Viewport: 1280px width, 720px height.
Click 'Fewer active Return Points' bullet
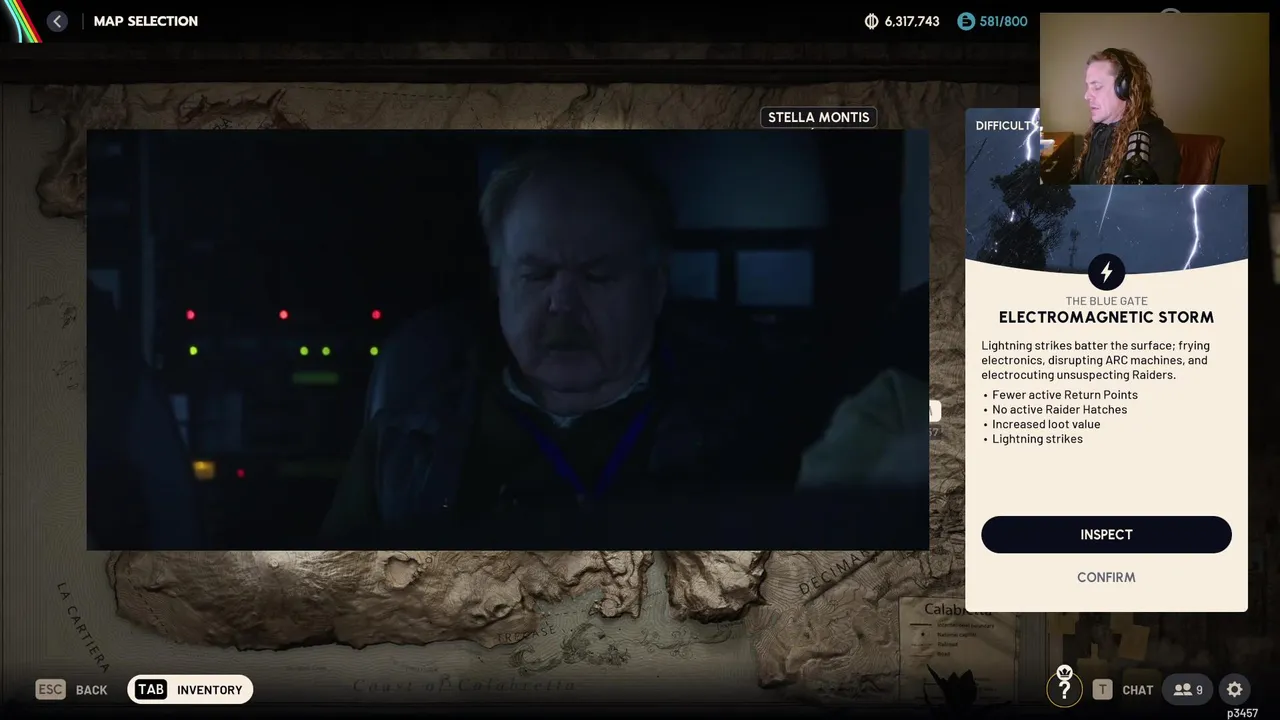point(1064,395)
